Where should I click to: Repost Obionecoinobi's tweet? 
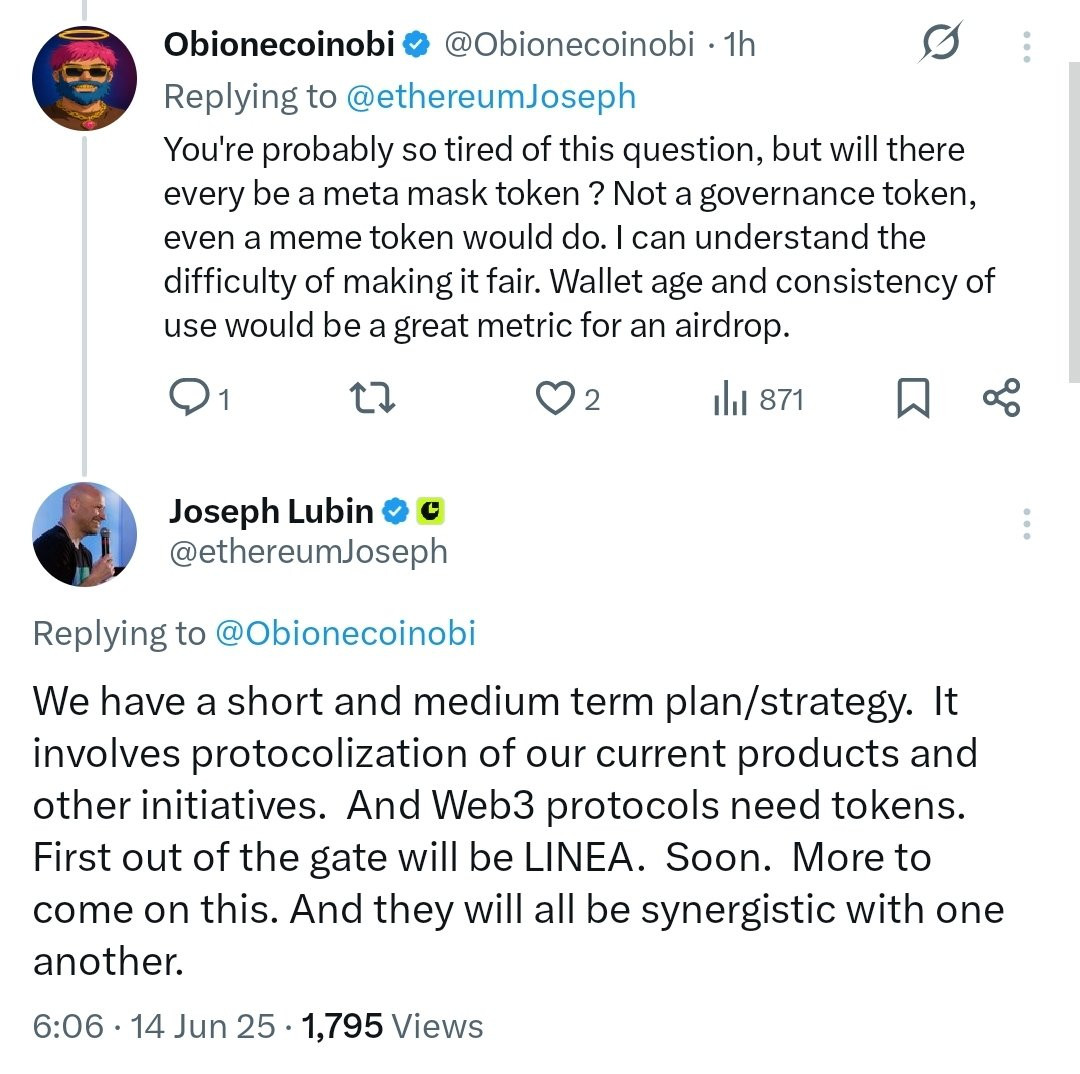click(x=372, y=398)
